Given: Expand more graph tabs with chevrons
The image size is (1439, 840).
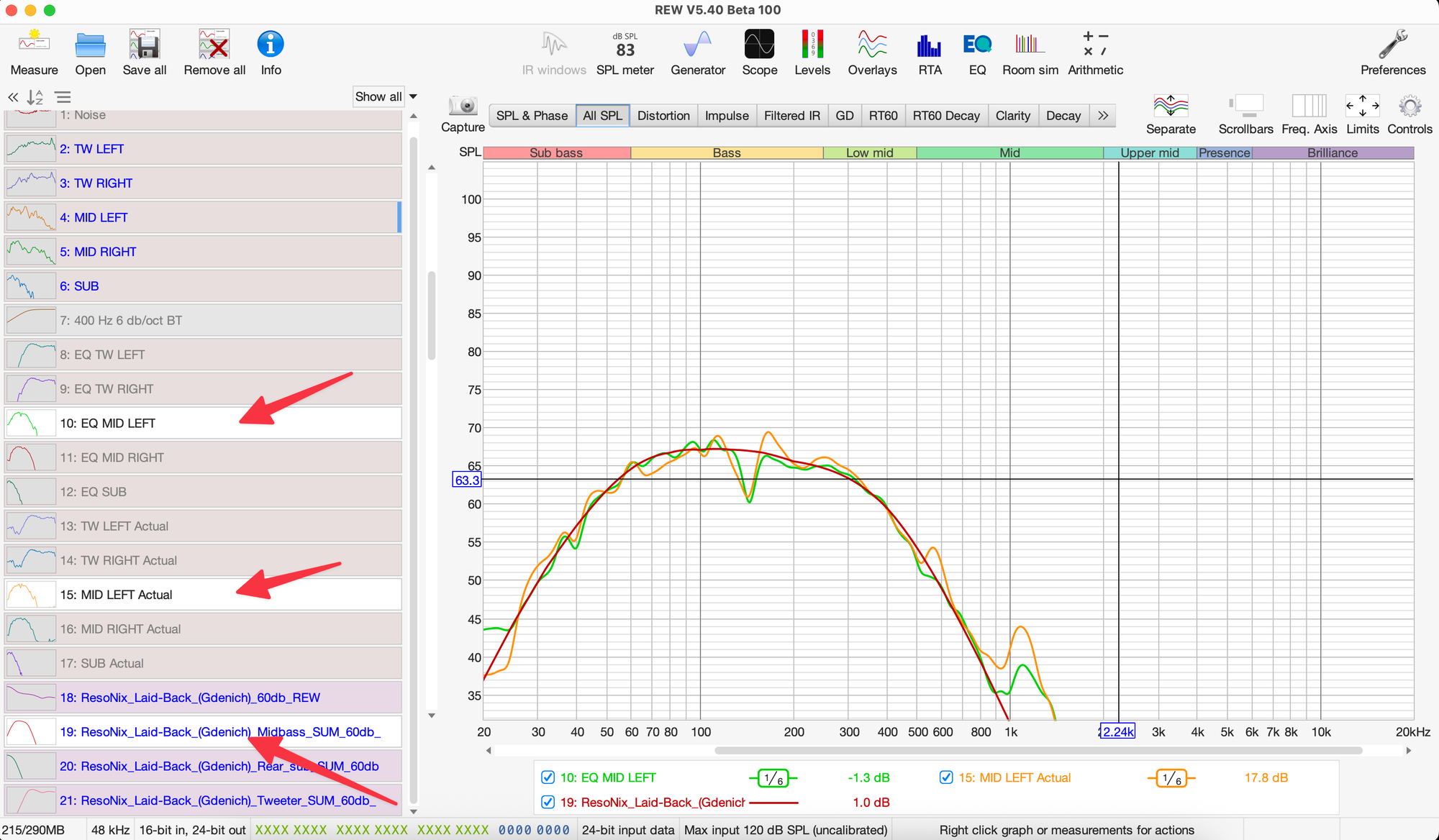Looking at the screenshot, I should coord(1102,116).
